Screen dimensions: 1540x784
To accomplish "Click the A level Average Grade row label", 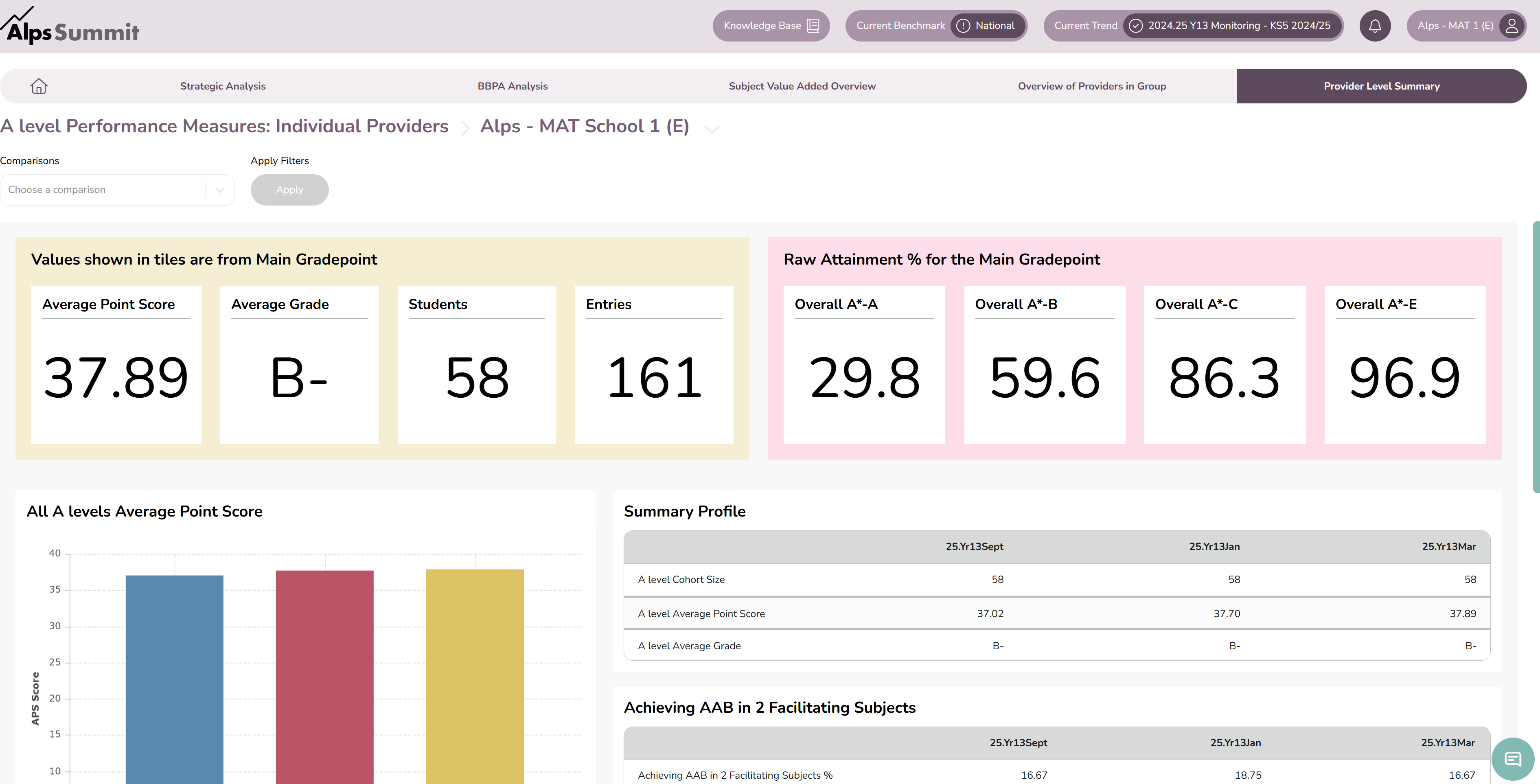I will click(x=689, y=646).
